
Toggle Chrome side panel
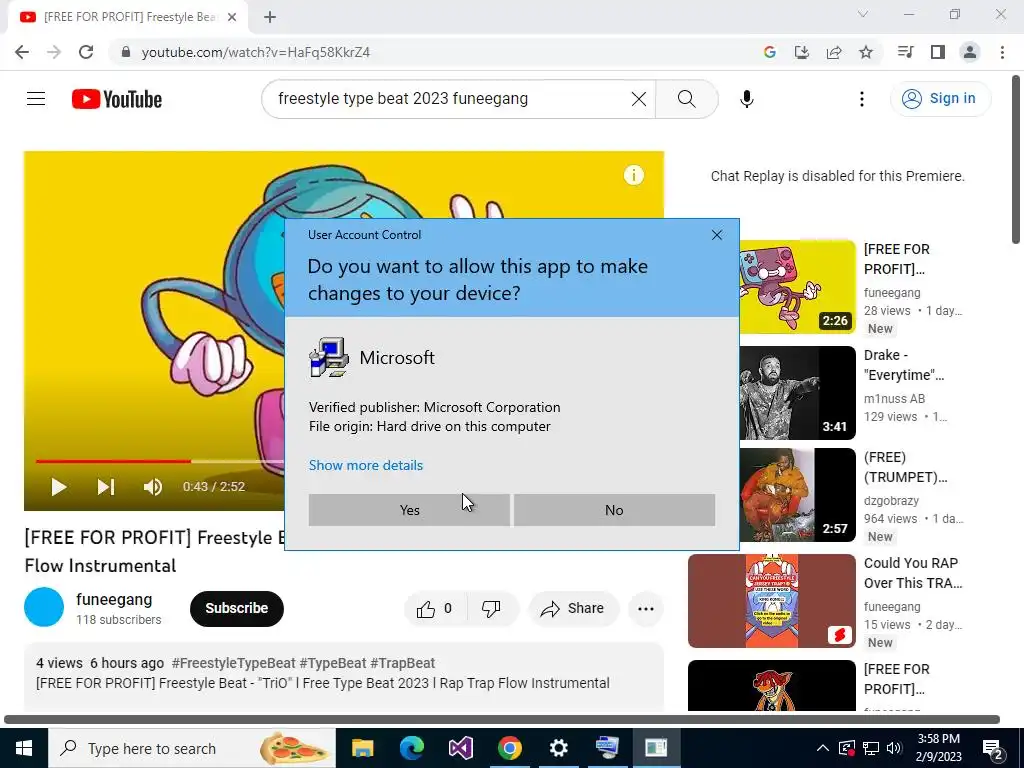(x=938, y=52)
